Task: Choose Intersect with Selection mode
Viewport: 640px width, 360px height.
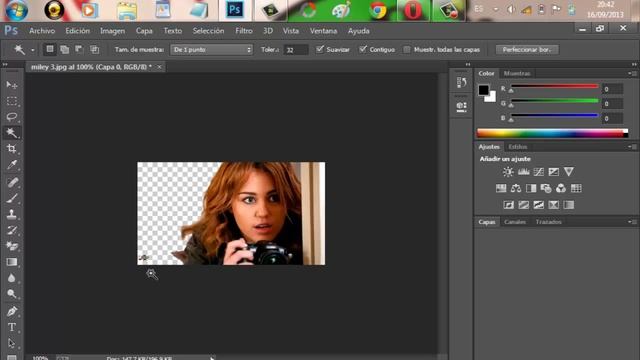Action: 94,49
